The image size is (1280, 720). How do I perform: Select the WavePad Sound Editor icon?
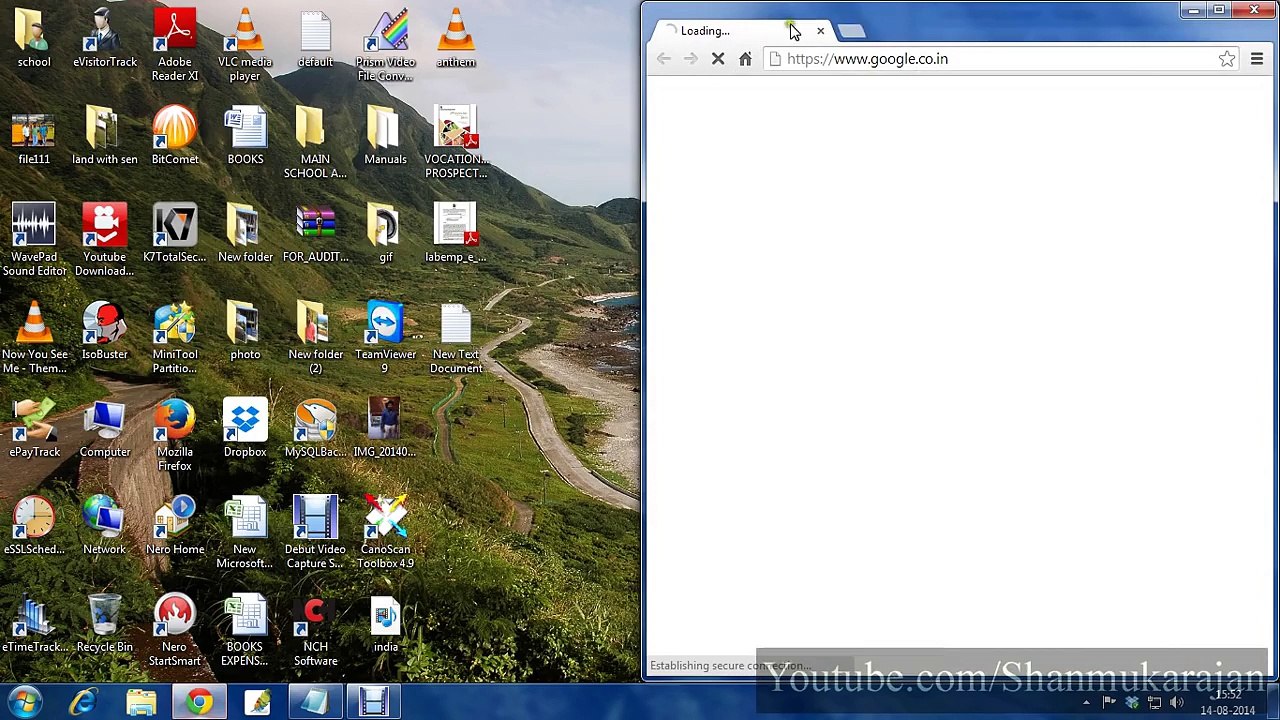34,240
